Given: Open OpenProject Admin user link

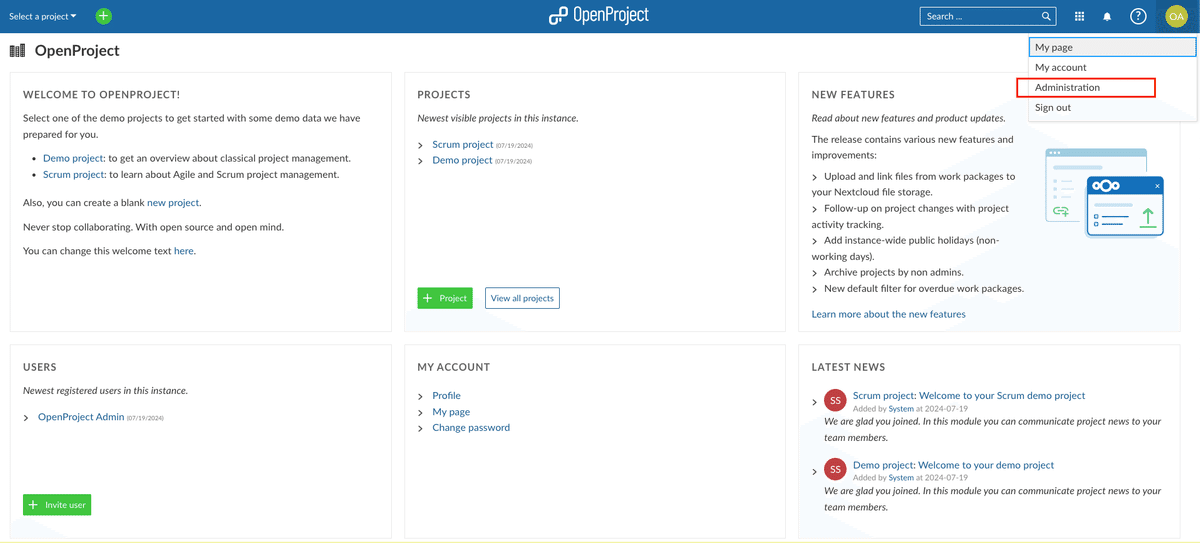Looking at the screenshot, I should coord(81,417).
